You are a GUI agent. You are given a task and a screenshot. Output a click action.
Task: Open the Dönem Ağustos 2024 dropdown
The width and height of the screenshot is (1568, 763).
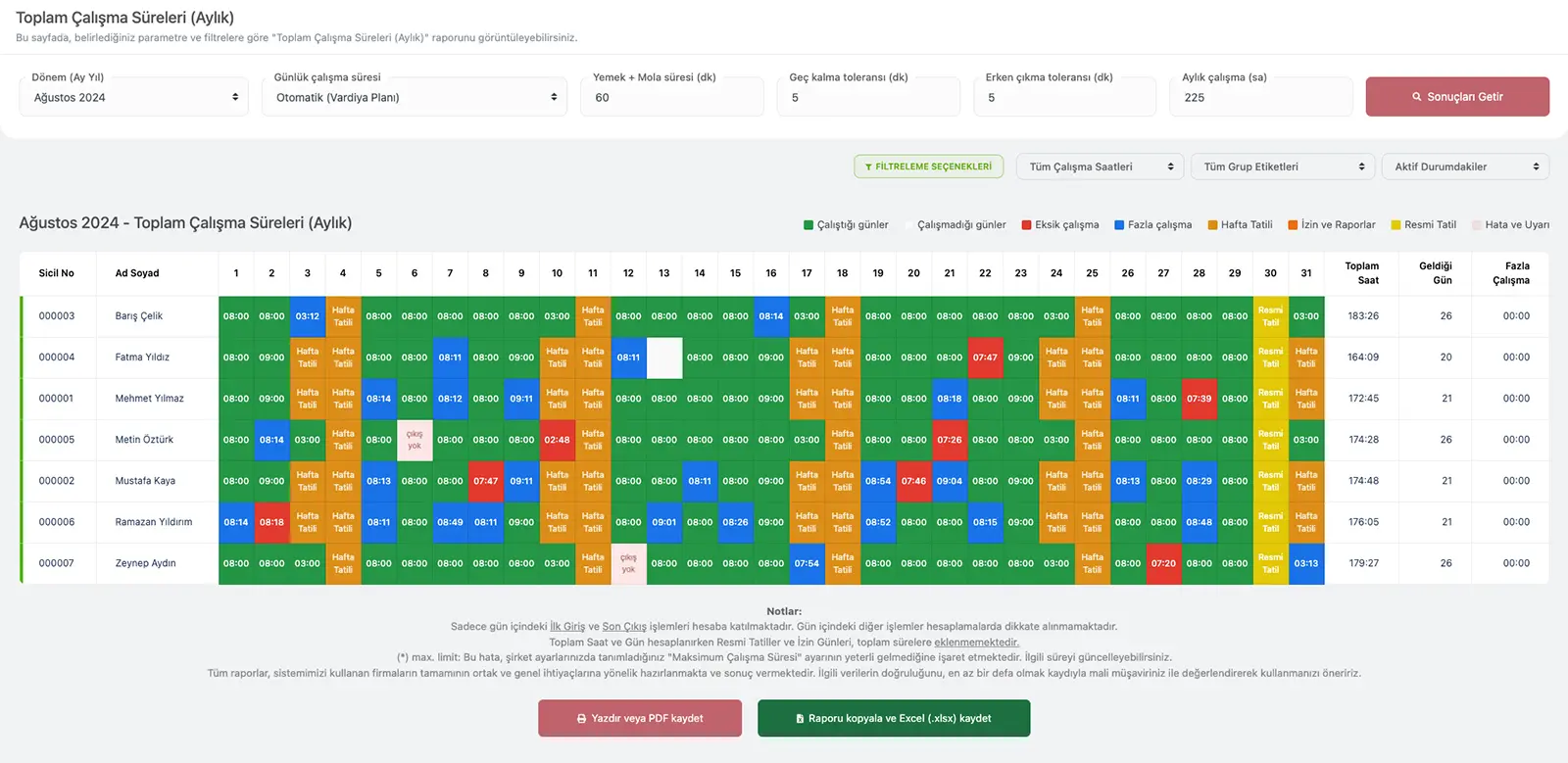point(134,97)
